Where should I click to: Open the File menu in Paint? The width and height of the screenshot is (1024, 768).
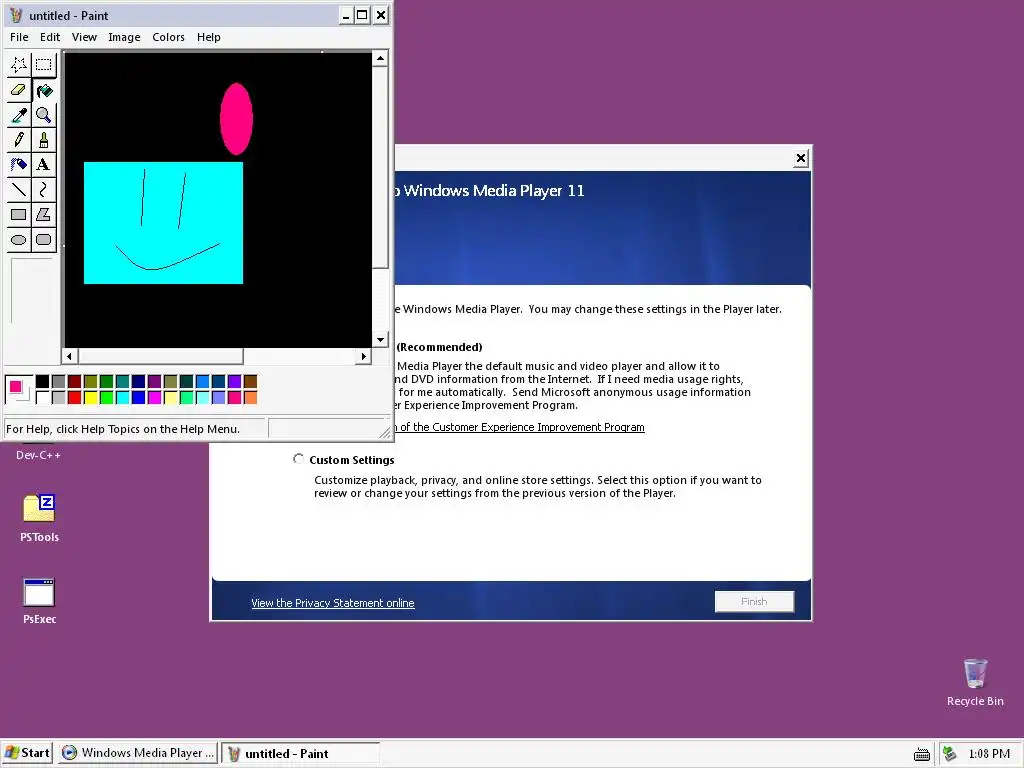pyautogui.click(x=19, y=37)
